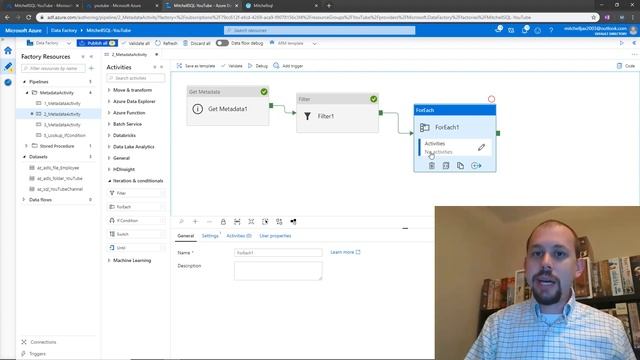Switch to the General properties tab
The image size is (640, 360).
tap(186, 236)
